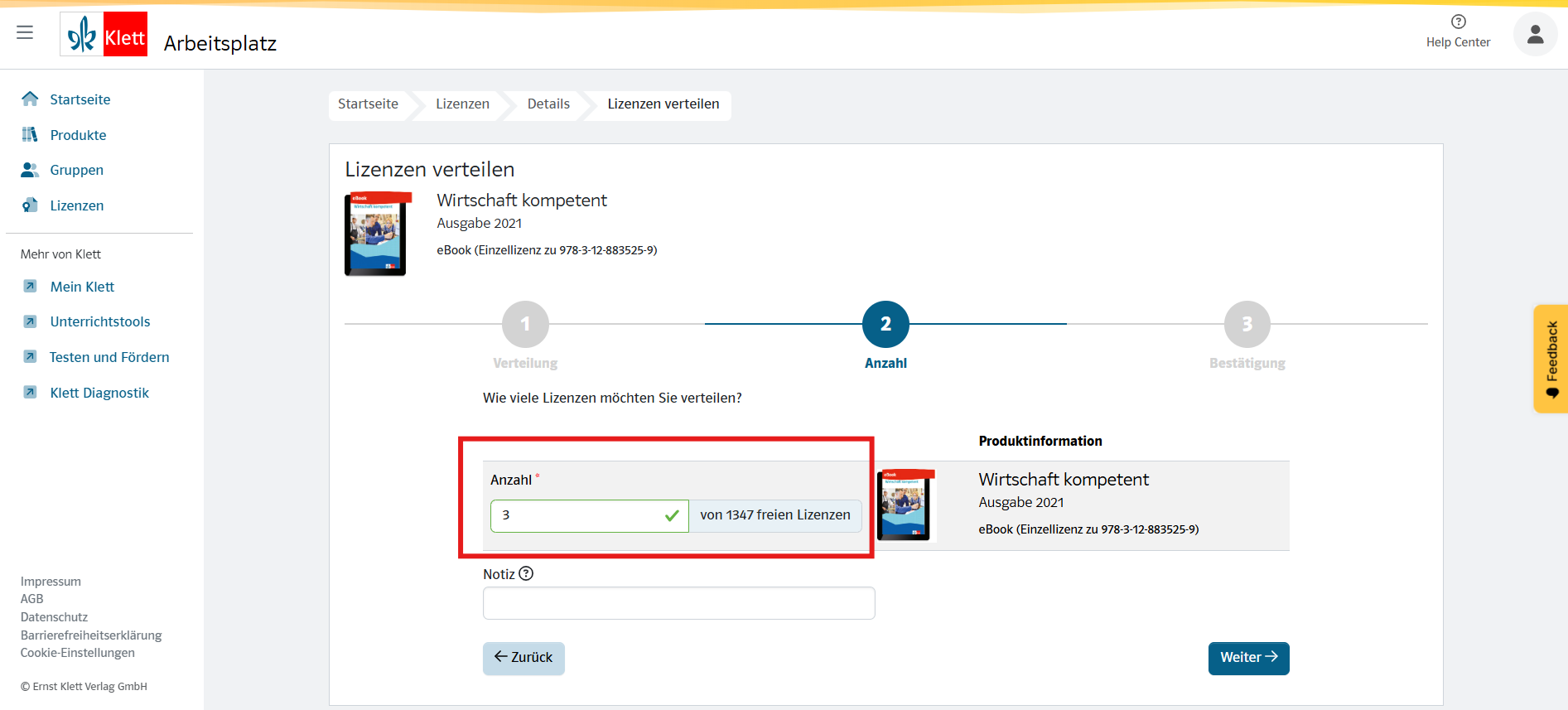Viewport: 1568px width, 710px height.
Task: Open Testen und Fördern link
Action: click(x=109, y=357)
